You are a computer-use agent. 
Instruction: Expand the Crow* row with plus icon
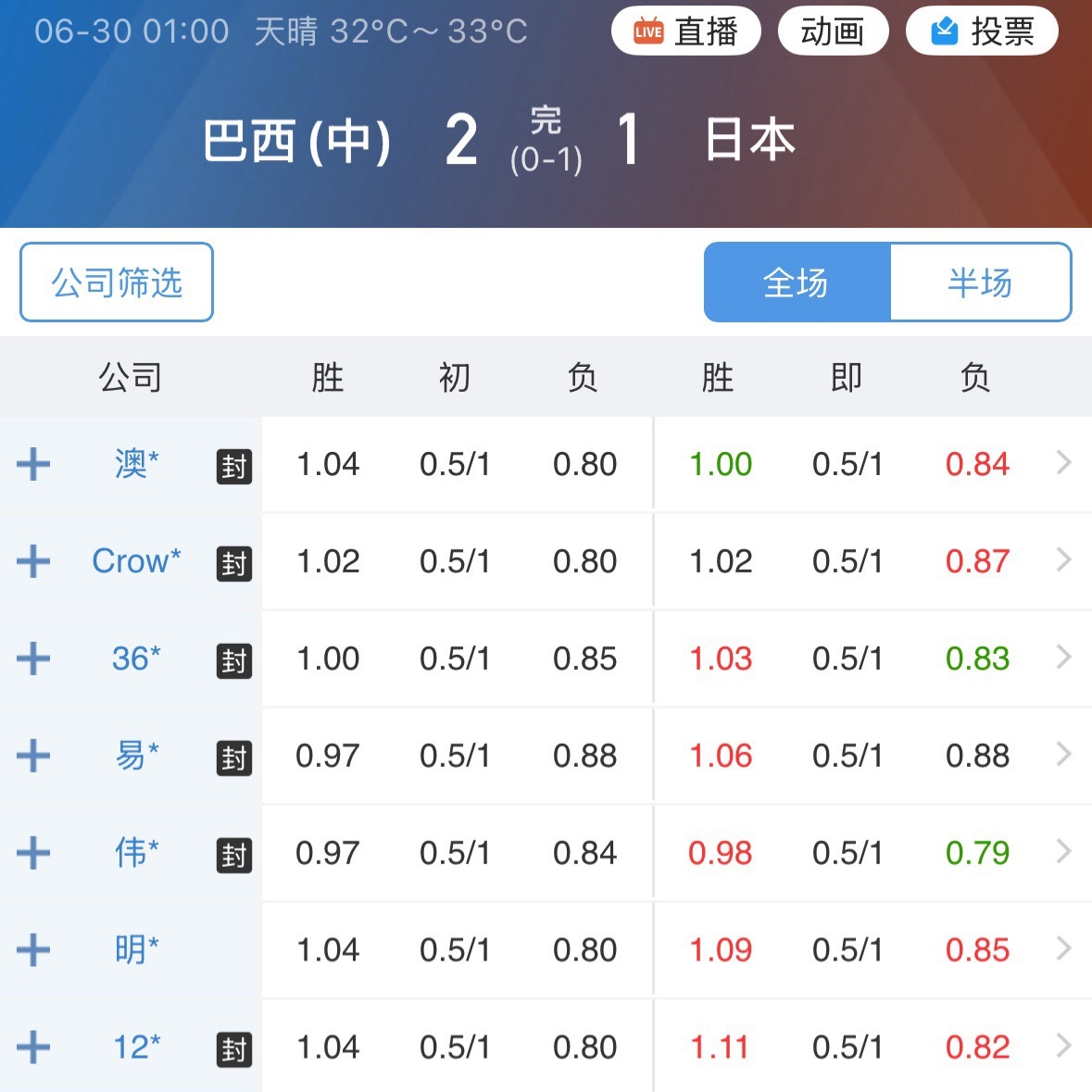(32, 561)
